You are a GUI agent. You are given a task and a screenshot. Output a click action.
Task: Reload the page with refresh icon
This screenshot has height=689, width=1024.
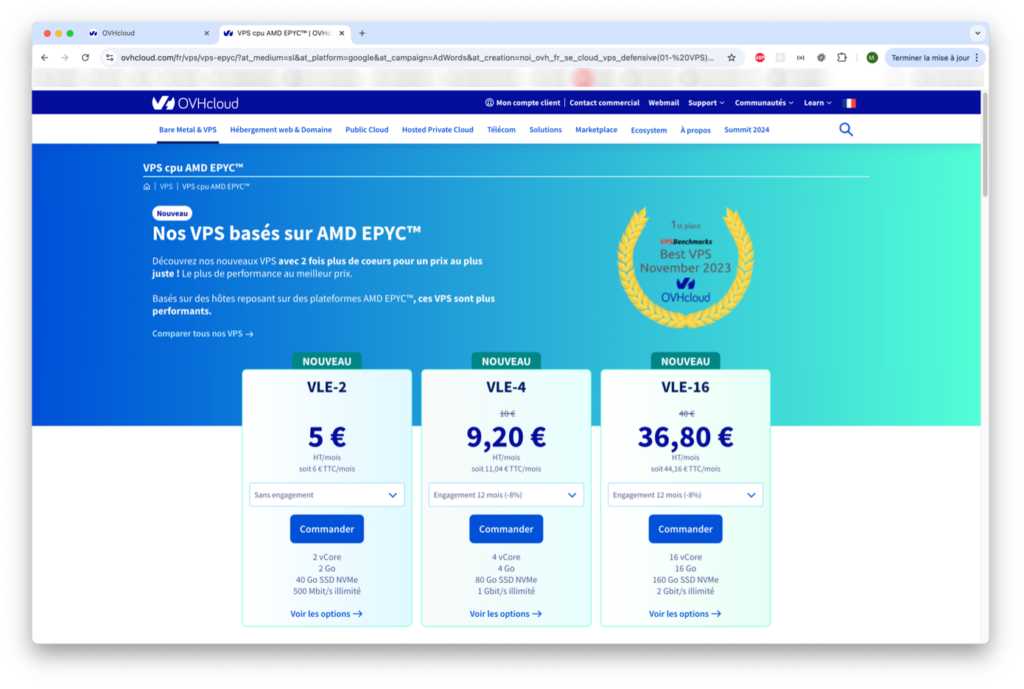(x=85, y=57)
